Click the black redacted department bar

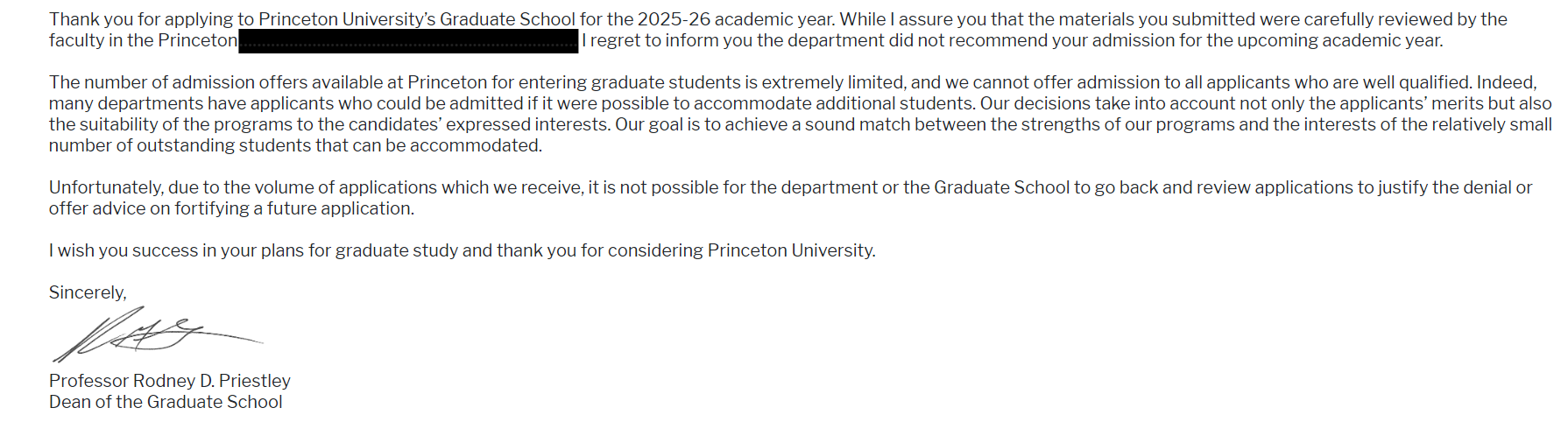[408, 41]
